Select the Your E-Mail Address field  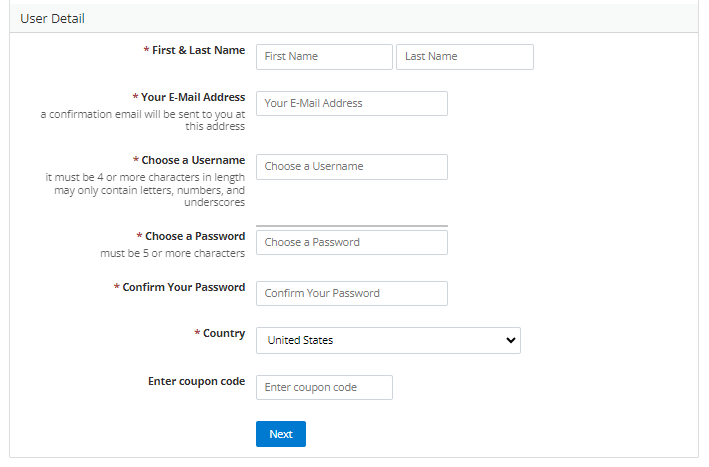351,104
